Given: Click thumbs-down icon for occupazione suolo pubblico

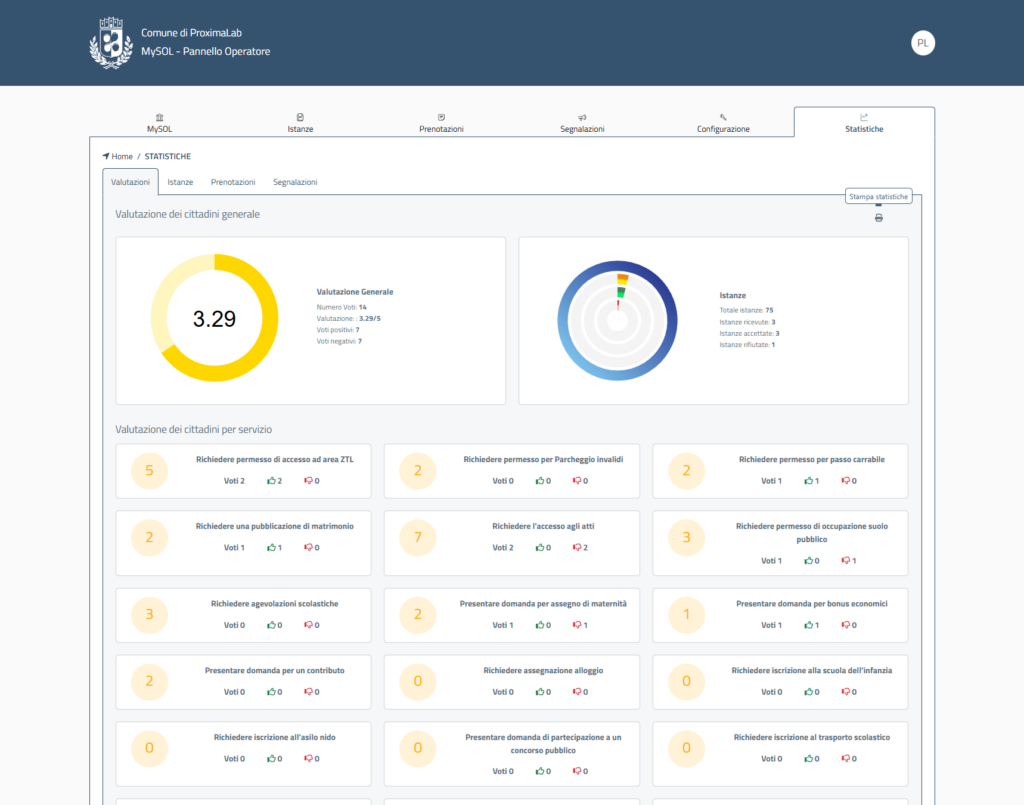Looking at the screenshot, I should 845,561.
